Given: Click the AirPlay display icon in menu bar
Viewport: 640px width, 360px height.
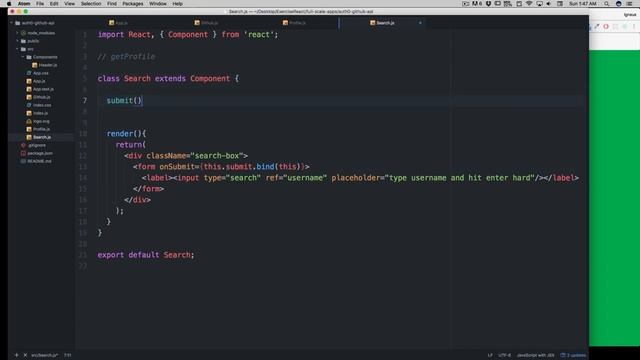Looking at the screenshot, I should point(539,4).
